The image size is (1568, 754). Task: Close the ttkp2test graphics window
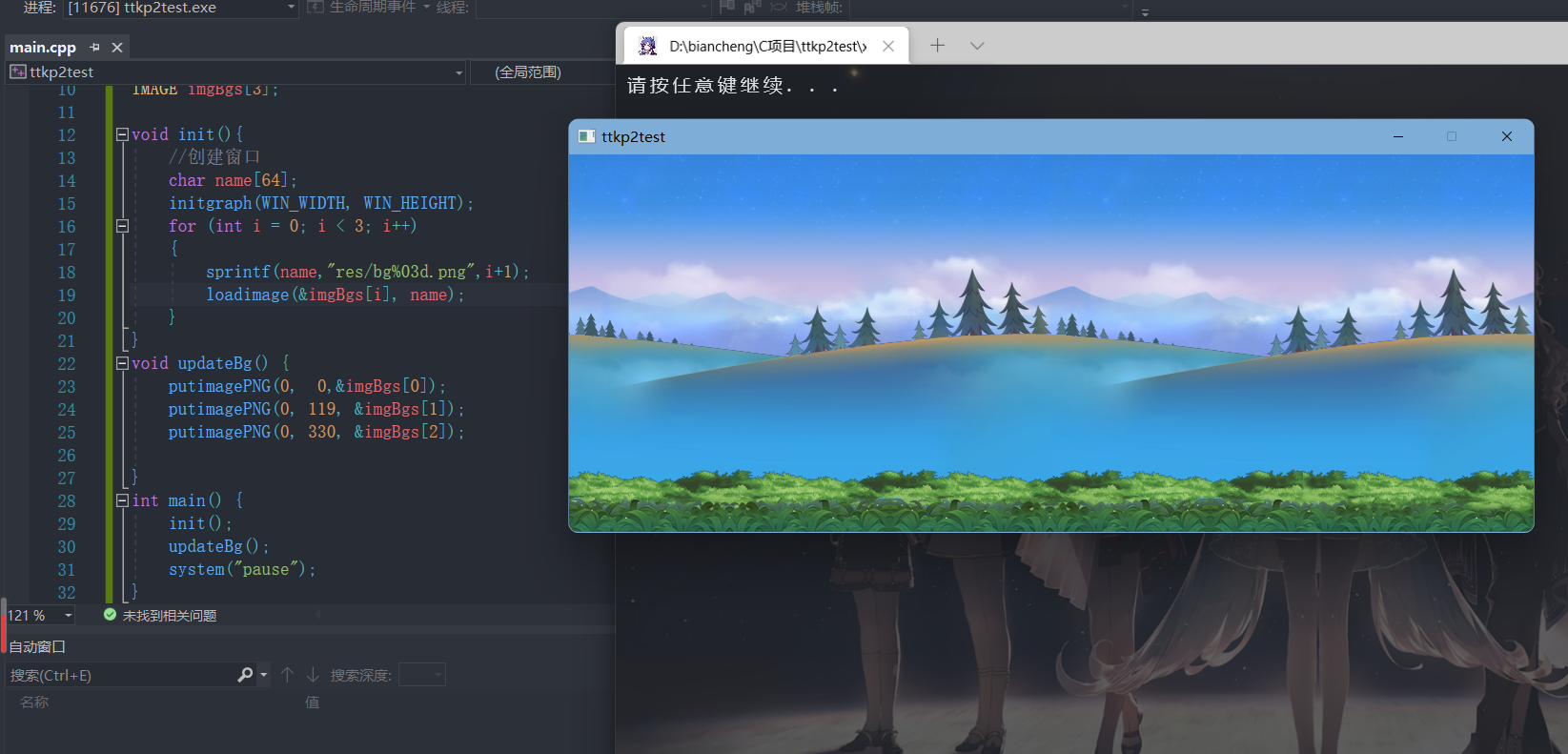[x=1507, y=136]
